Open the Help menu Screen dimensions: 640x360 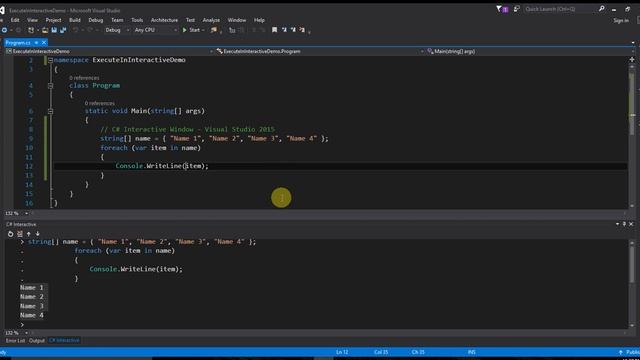click(x=259, y=20)
